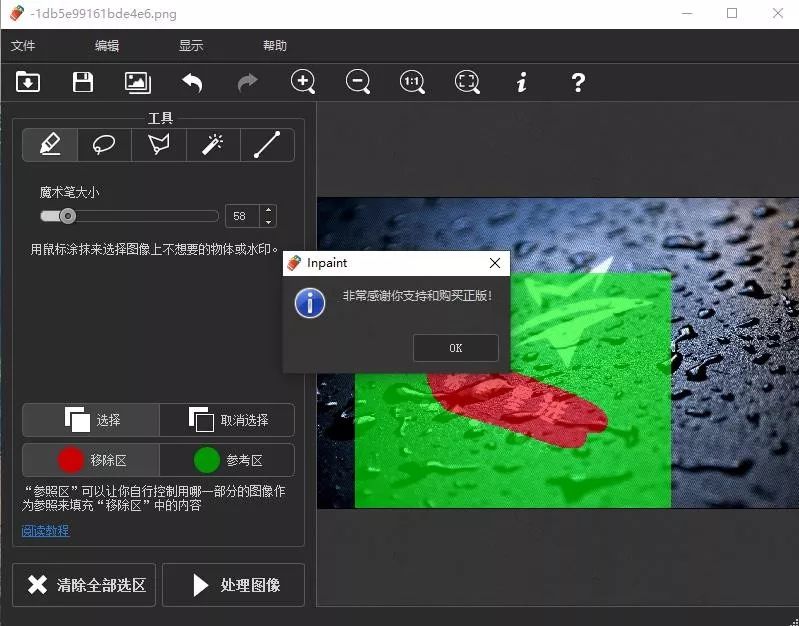The image size is (799, 626).
Task: Select the Polygonal Lasso tool
Action: 158,145
